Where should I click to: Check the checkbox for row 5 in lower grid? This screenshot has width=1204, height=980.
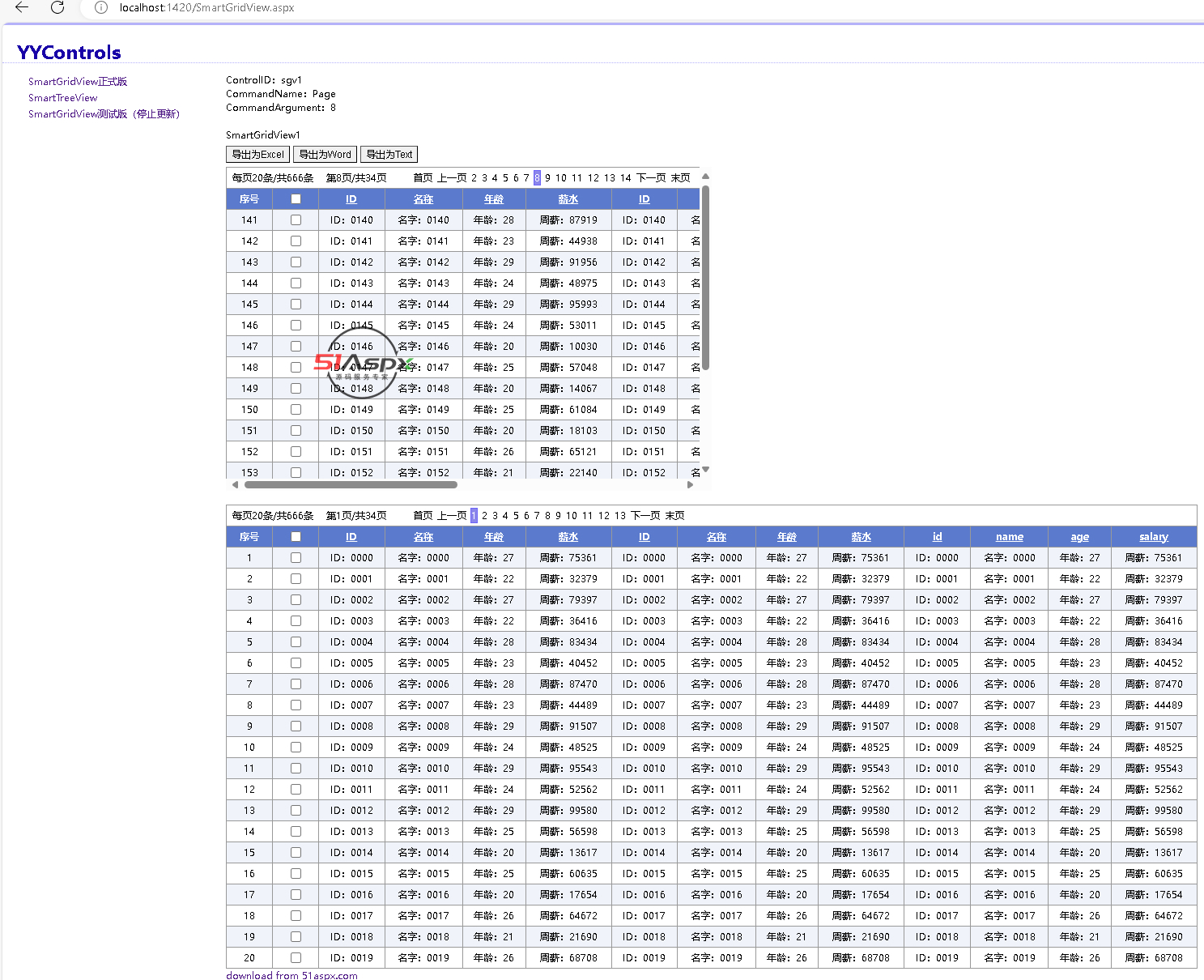pyautogui.click(x=296, y=642)
